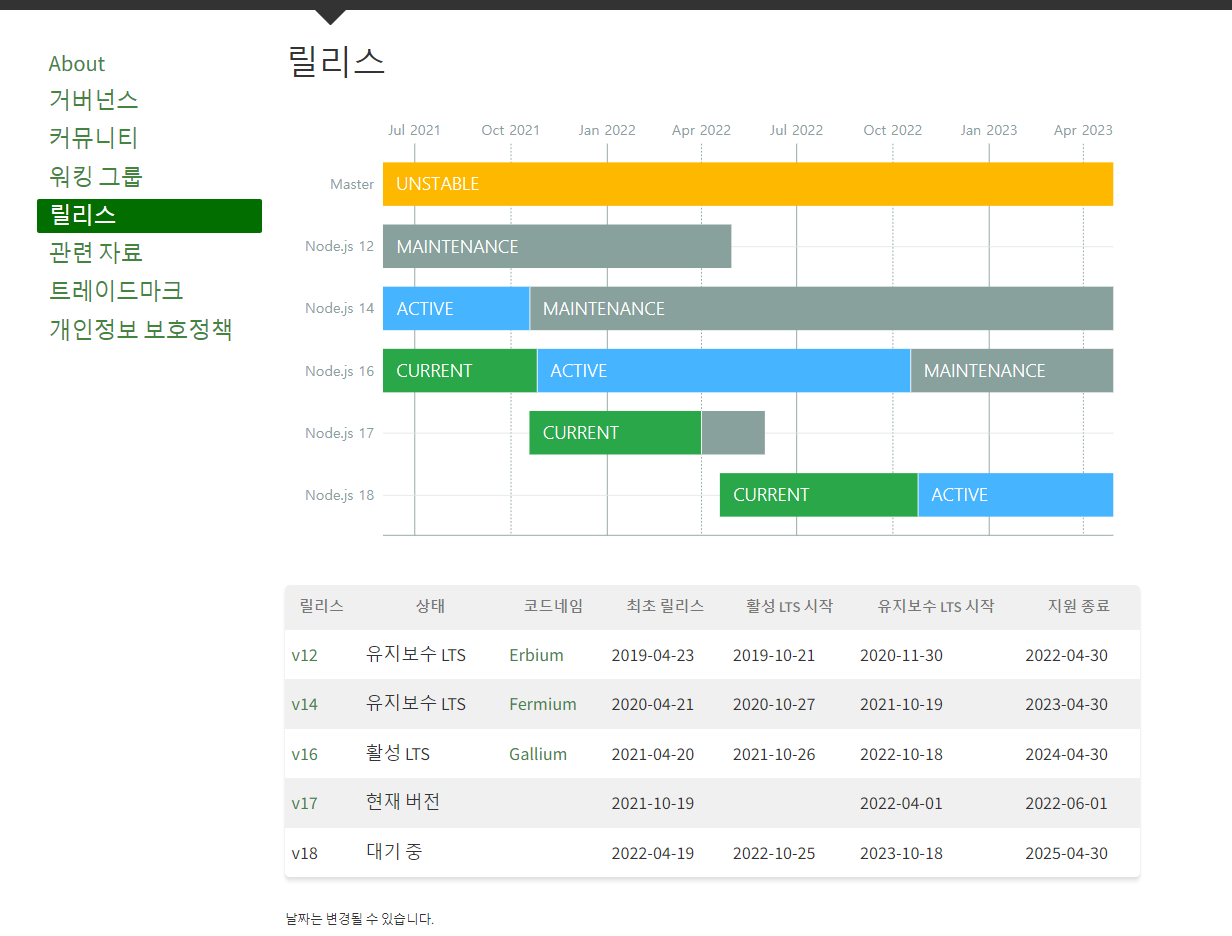
Task: Click the 코드네임 column header
Action: [x=553, y=606]
